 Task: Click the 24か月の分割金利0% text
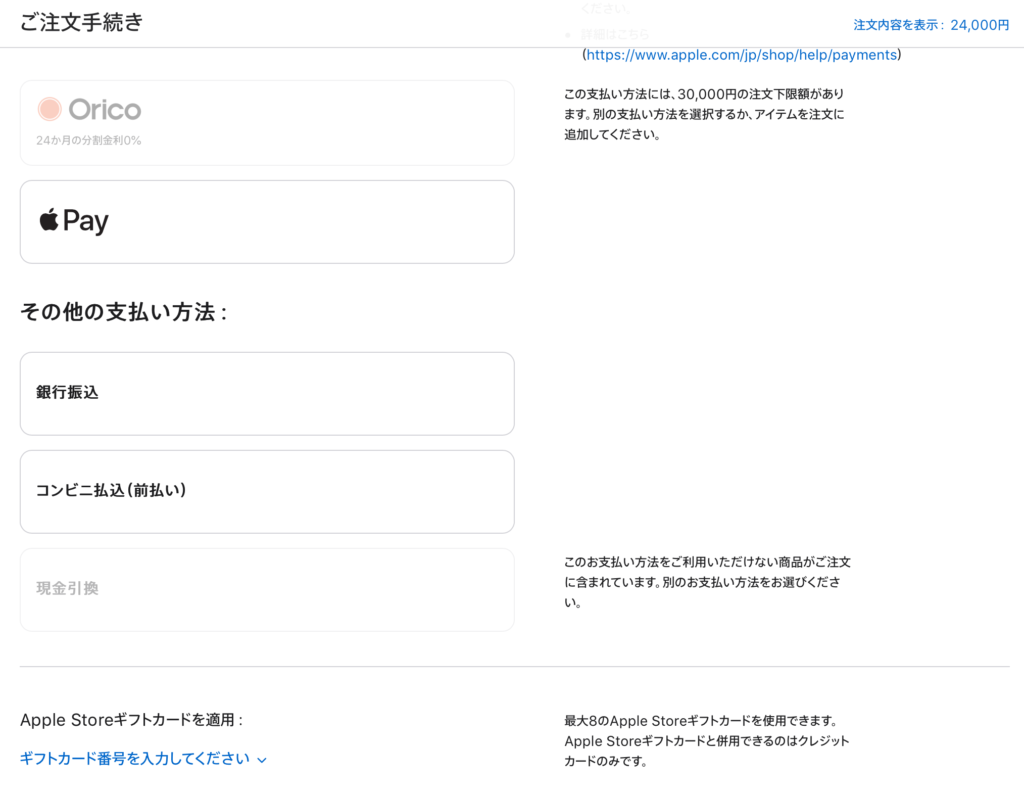[89, 140]
